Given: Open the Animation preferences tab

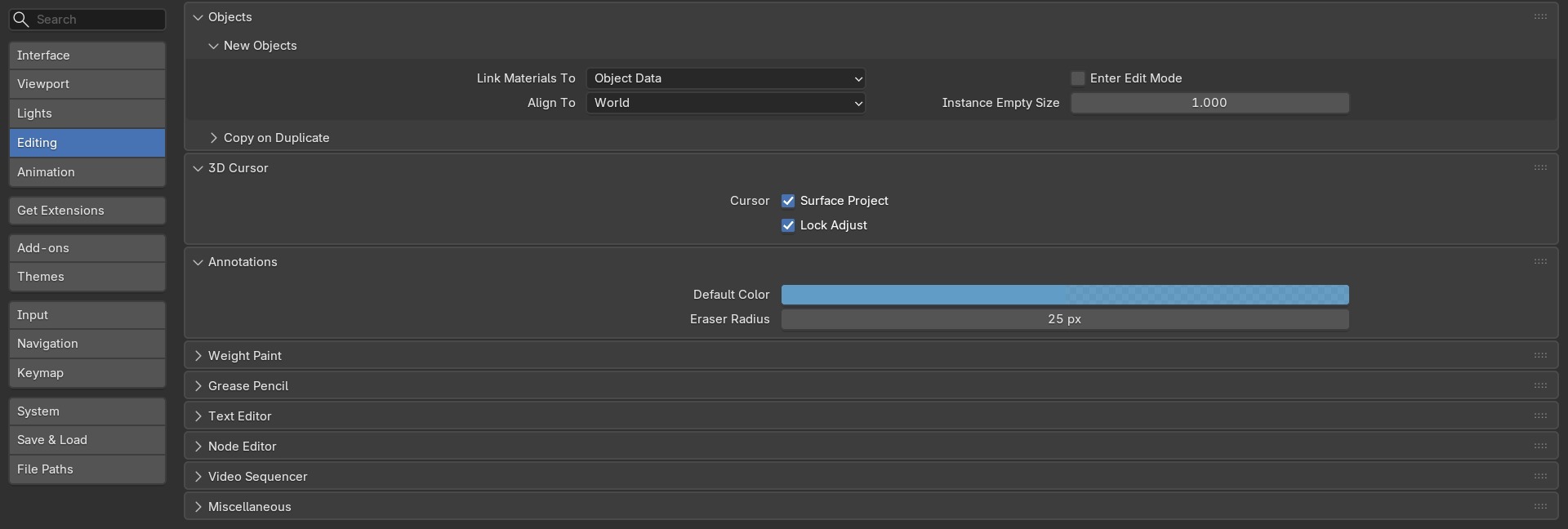Looking at the screenshot, I should pyautogui.click(x=87, y=172).
